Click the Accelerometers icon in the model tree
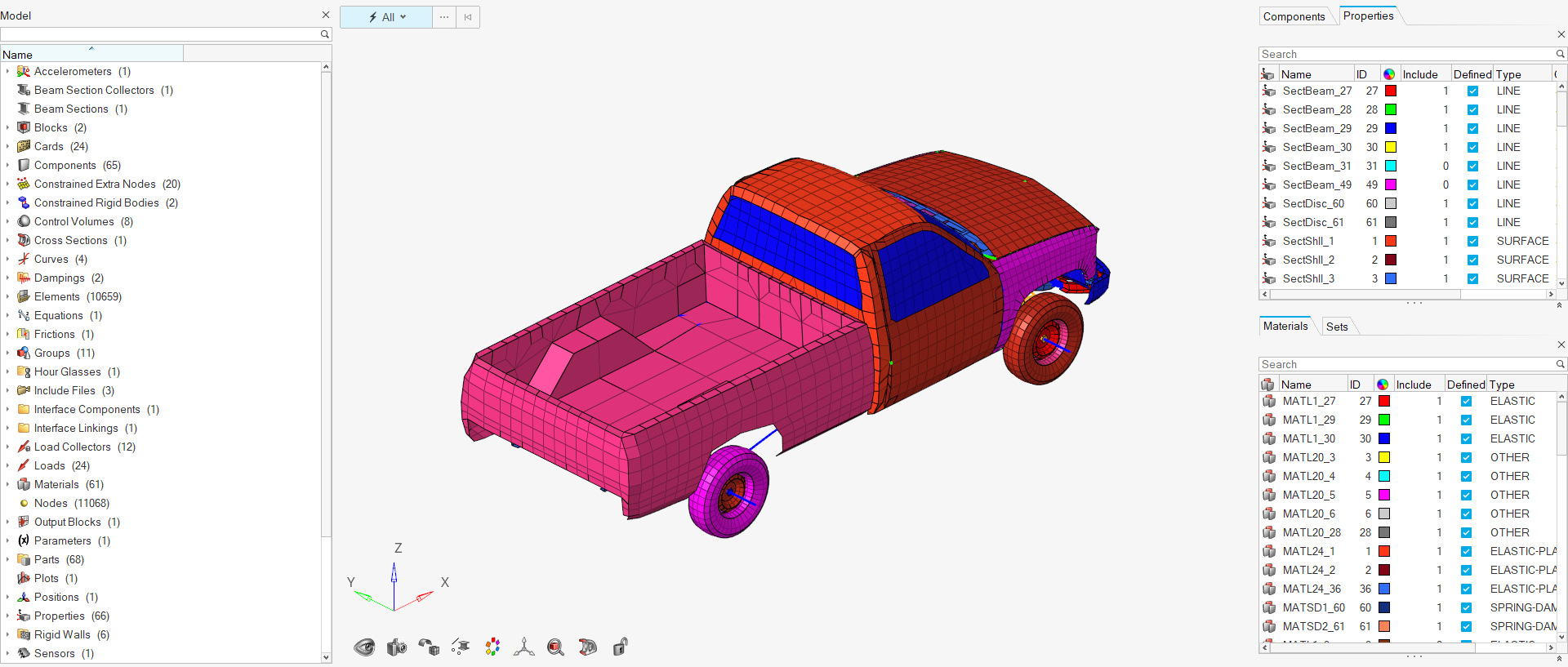 pyautogui.click(x=24, y=72)
